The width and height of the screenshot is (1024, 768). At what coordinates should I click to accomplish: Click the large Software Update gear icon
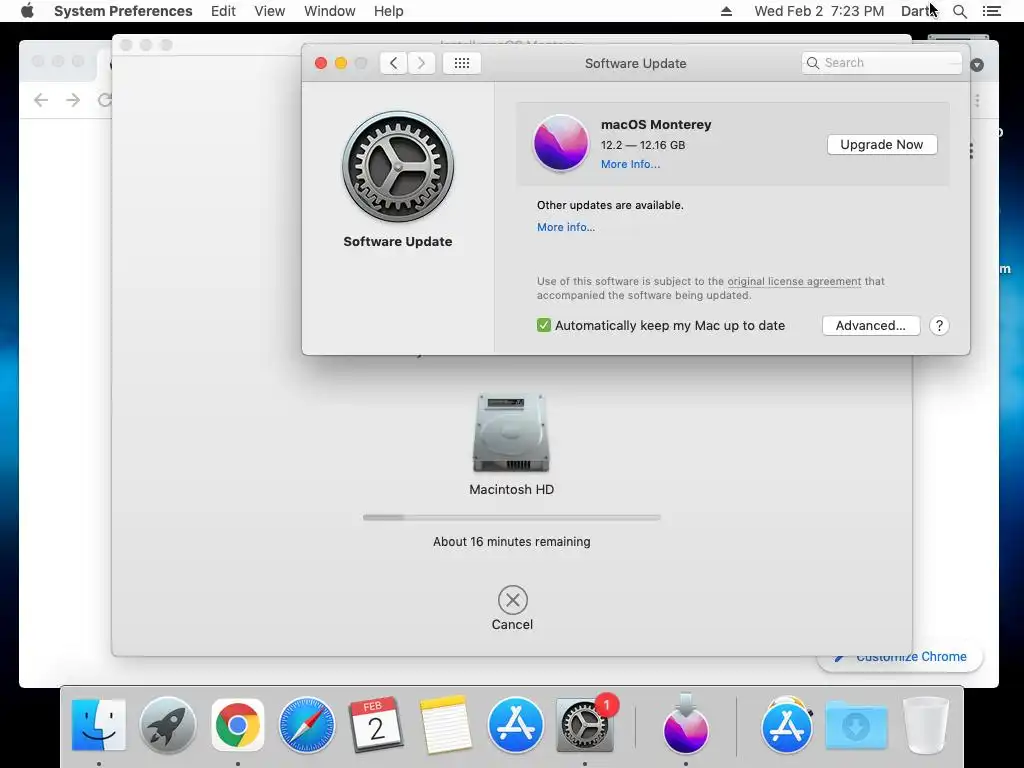pyautogui.click(x=398, y=167)
